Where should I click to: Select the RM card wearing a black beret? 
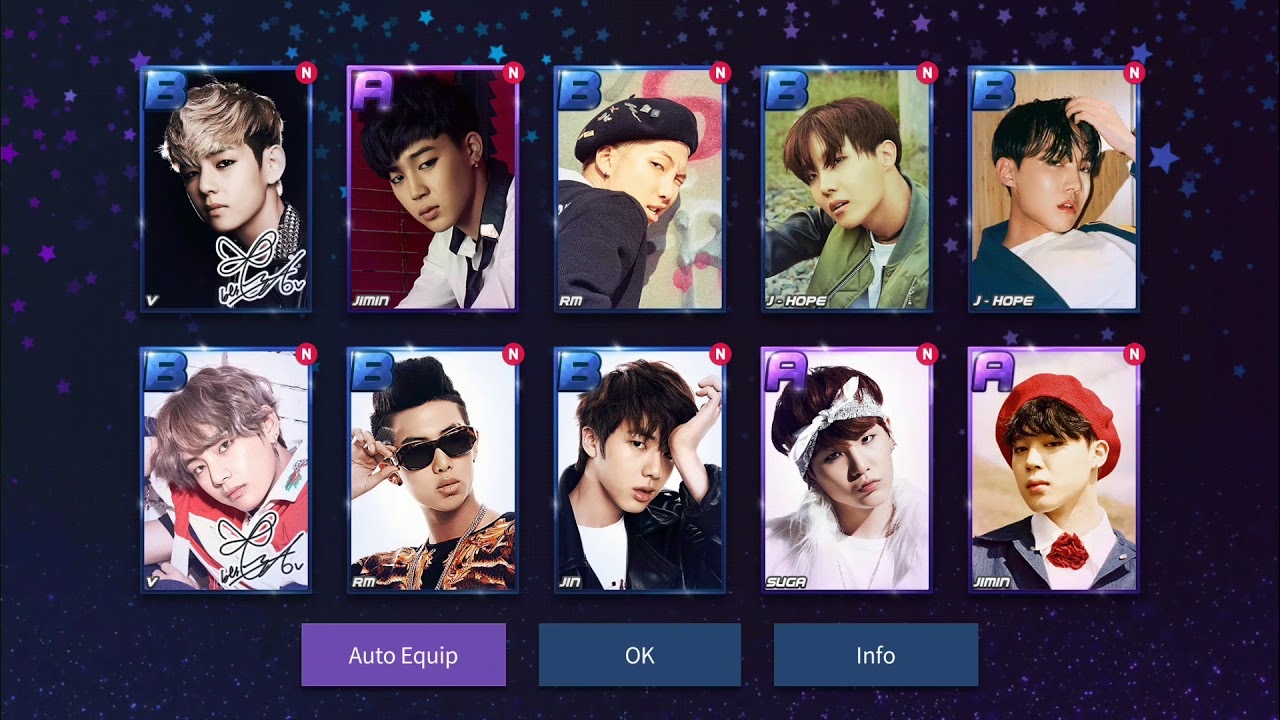point(640,189)
